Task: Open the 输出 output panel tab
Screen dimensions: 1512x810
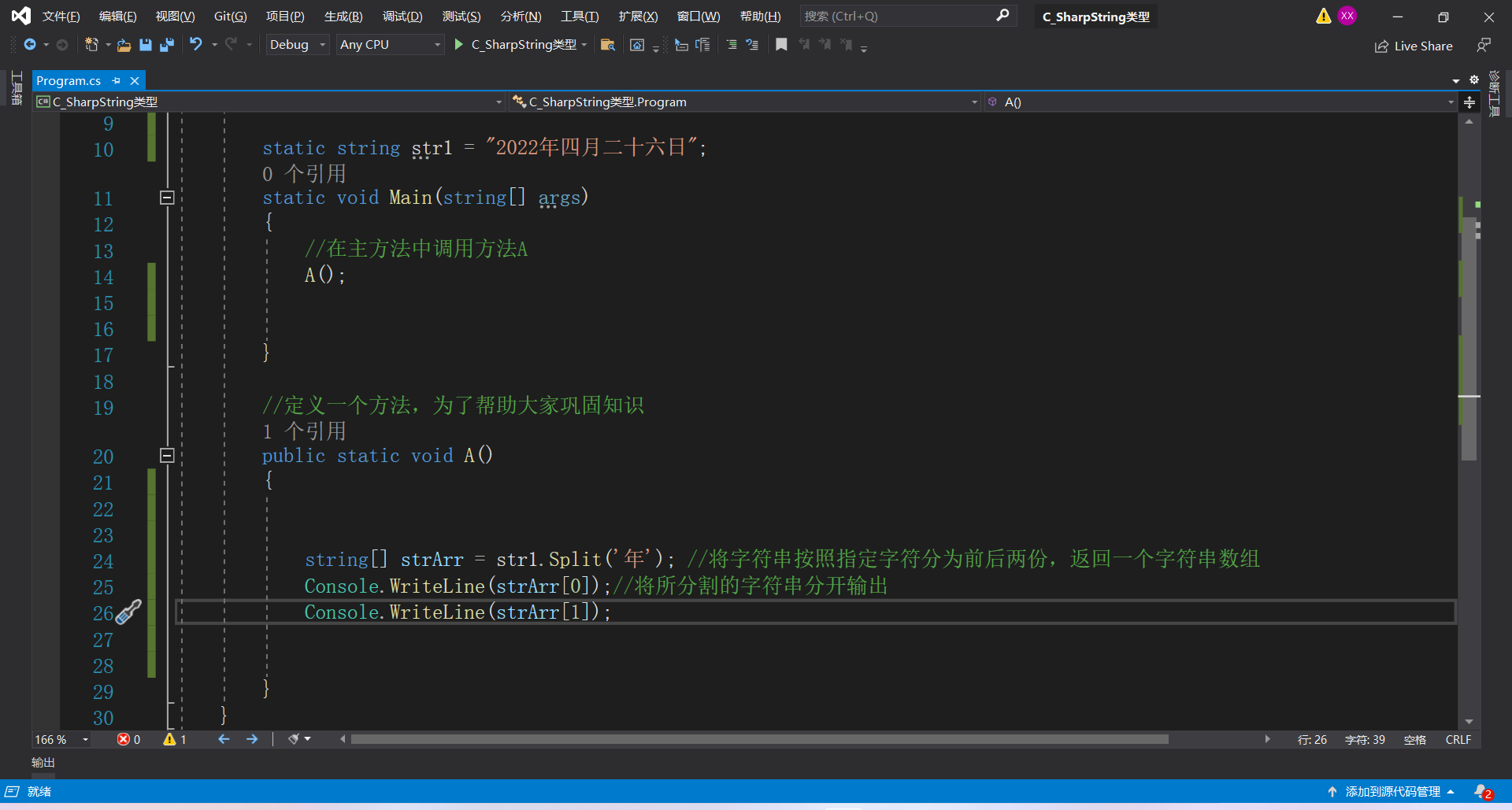Action: click(43, 762)
